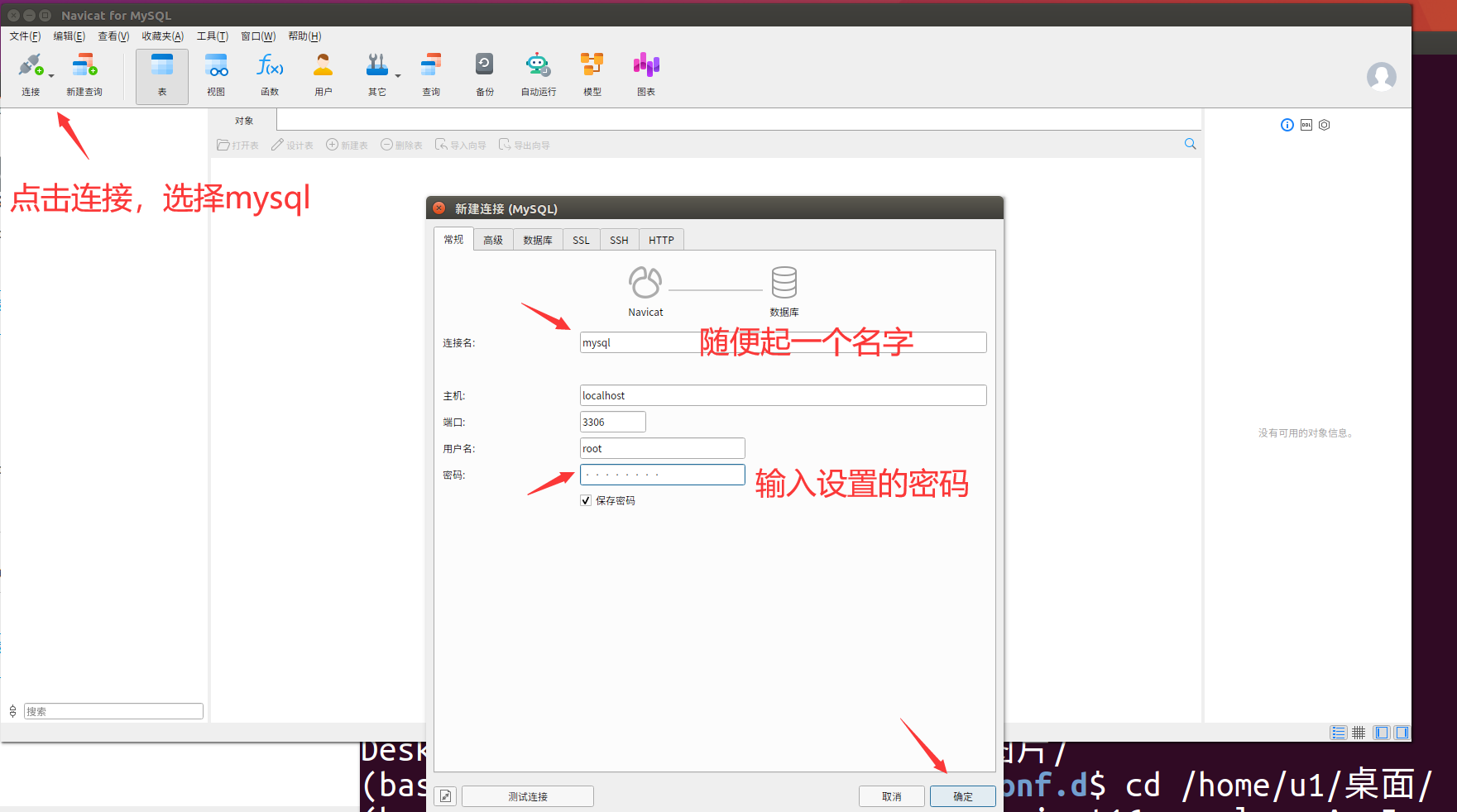Open the Query (查询) toolbar icon
1457x812 pixels.
click(431, 74)
